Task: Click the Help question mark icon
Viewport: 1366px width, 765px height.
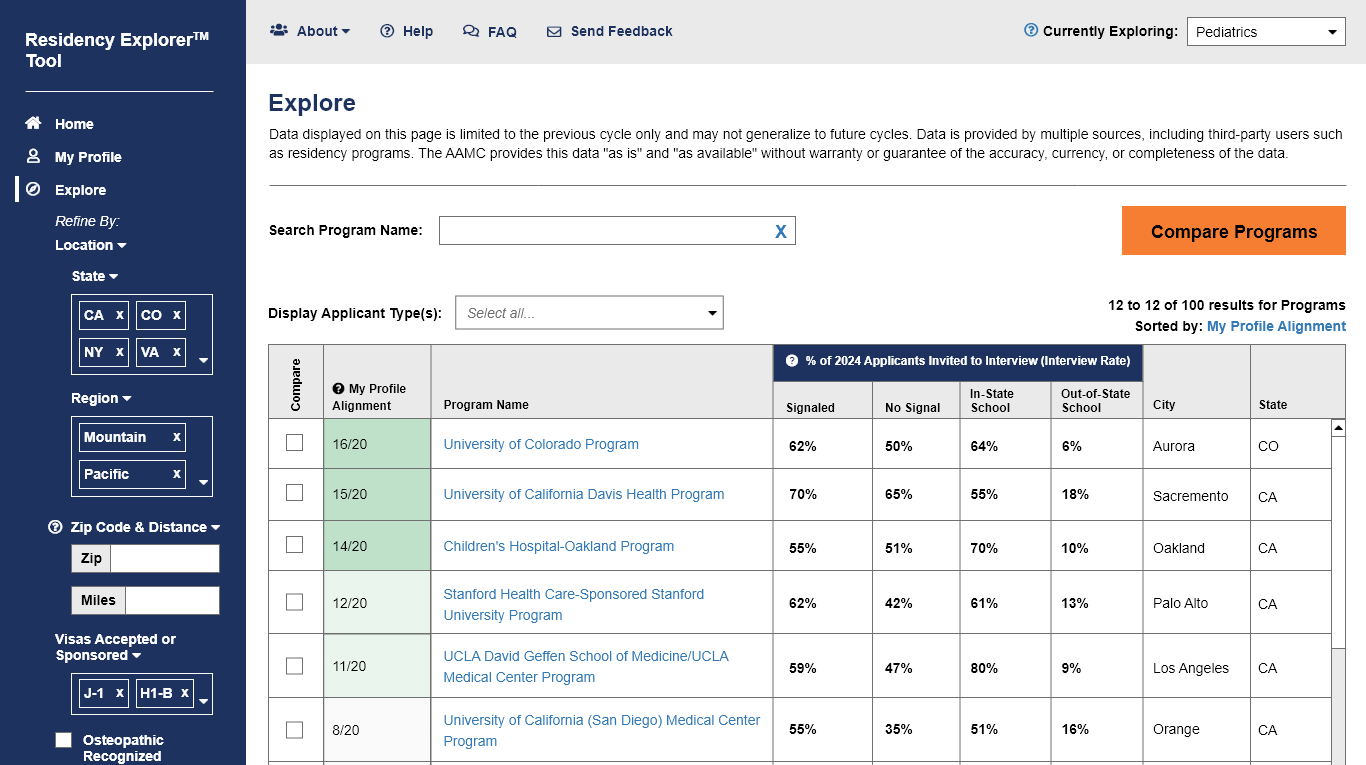Action: (387, 31)
